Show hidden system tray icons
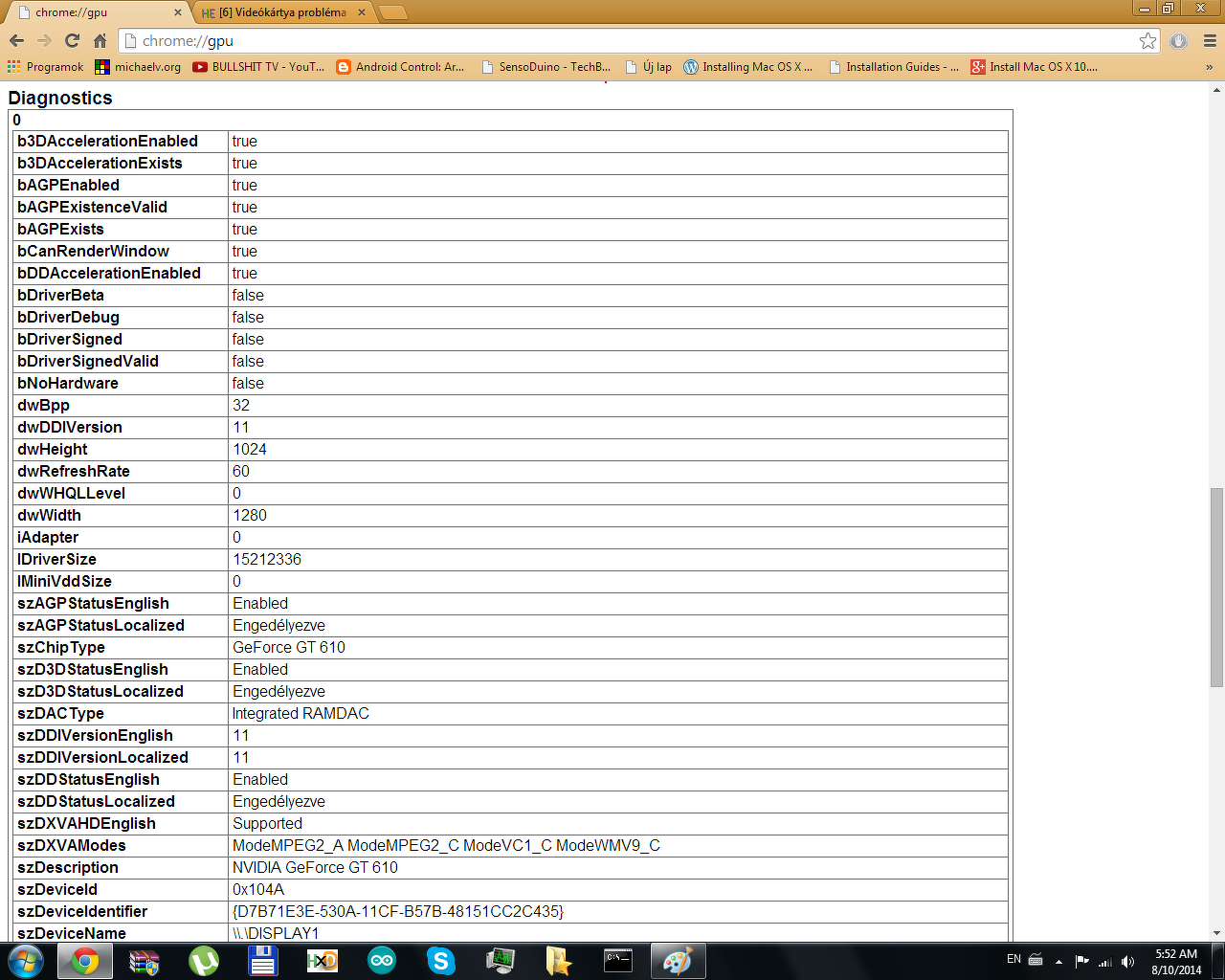The height and width of the screenshot is (980, 1225). click(1058, 961)
